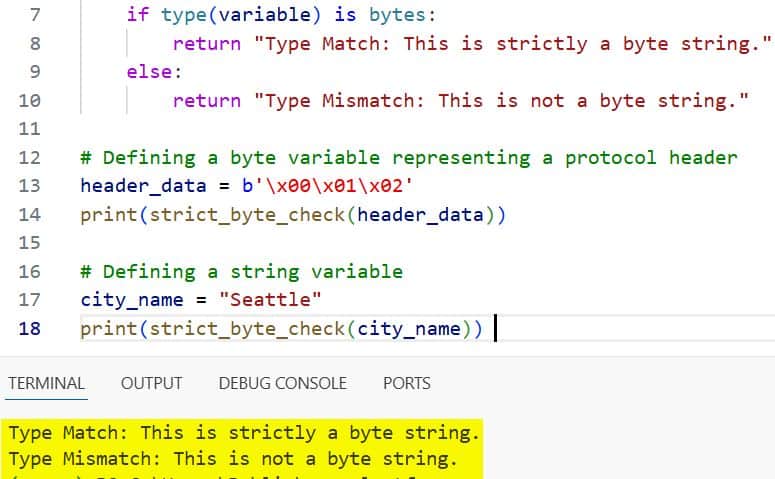Image resolution: width=775 pixels, height=479 pixels.
Task: Open the OUTPUT panel tab
Action: tap(151, 383)
